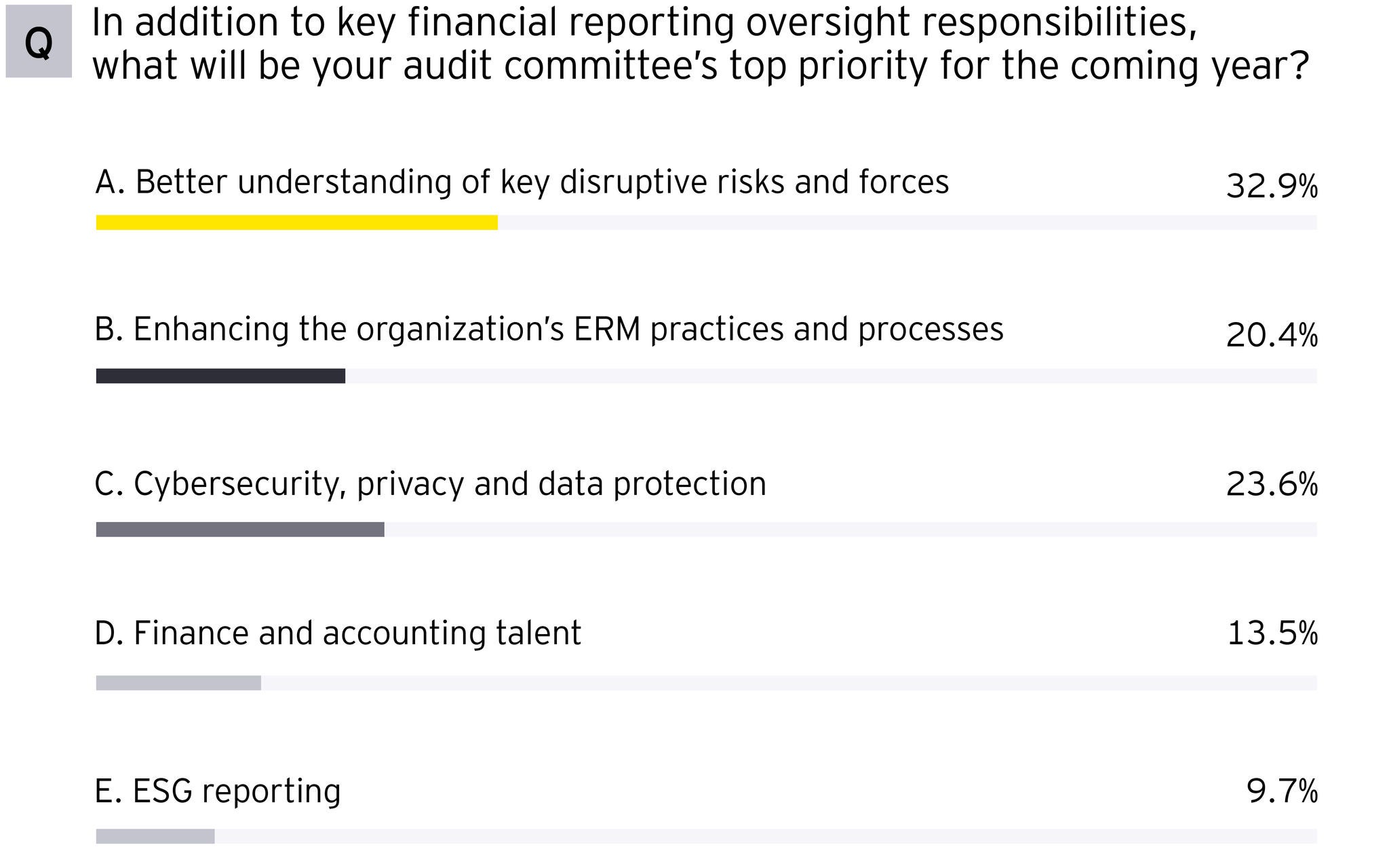Viewport: 1389px width, 868px height.
Task: Click the 9.7% percentage label
Action: click(x=1282, y=791)
